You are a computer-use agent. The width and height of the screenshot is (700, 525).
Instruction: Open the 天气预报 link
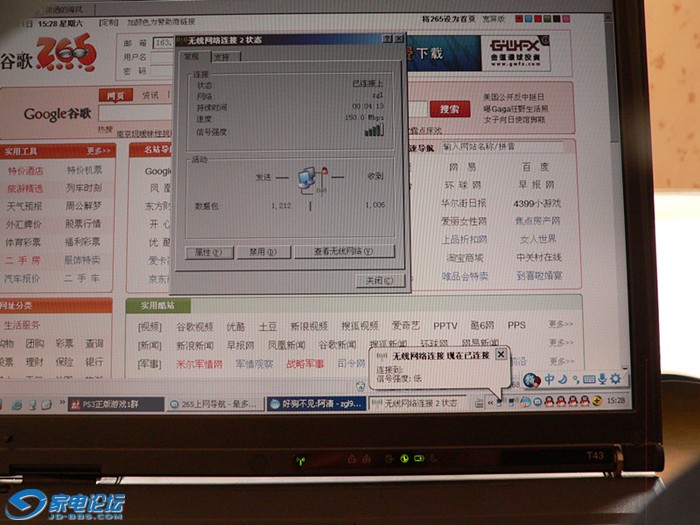(x=24, y=206)
